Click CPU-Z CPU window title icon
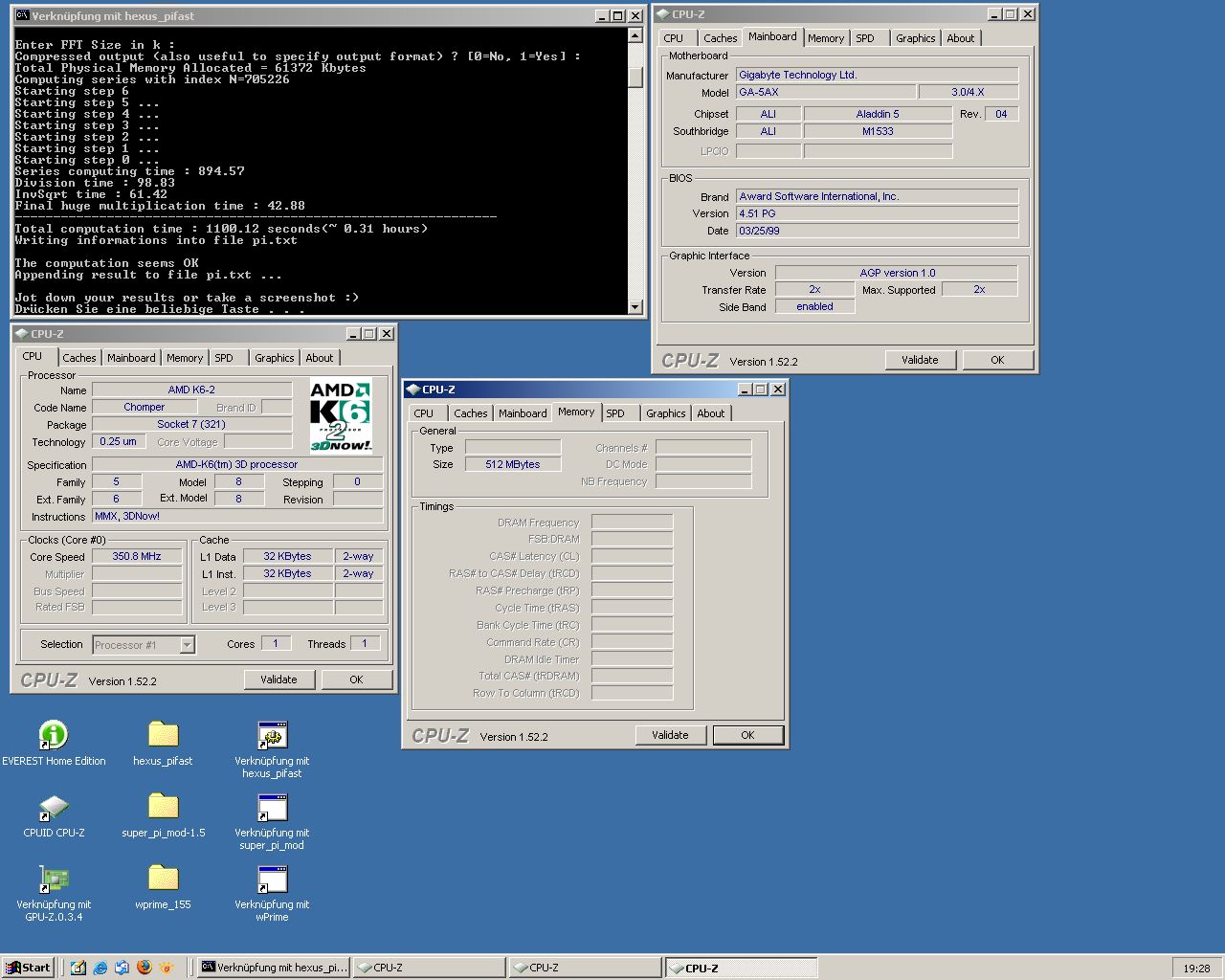This screenshot has height=980, width=1225. point(21,334)
